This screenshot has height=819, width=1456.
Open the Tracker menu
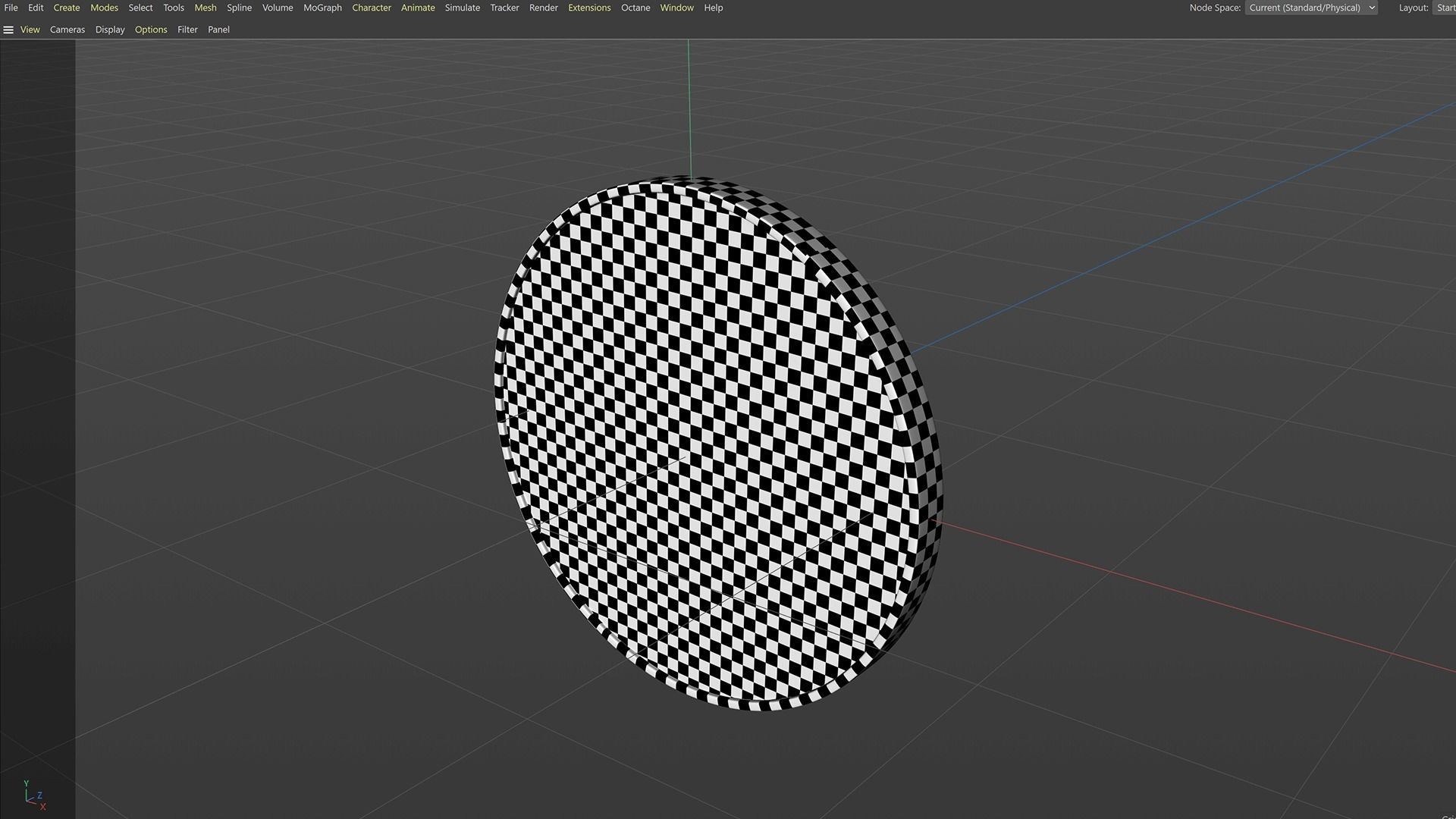point(504,8)
